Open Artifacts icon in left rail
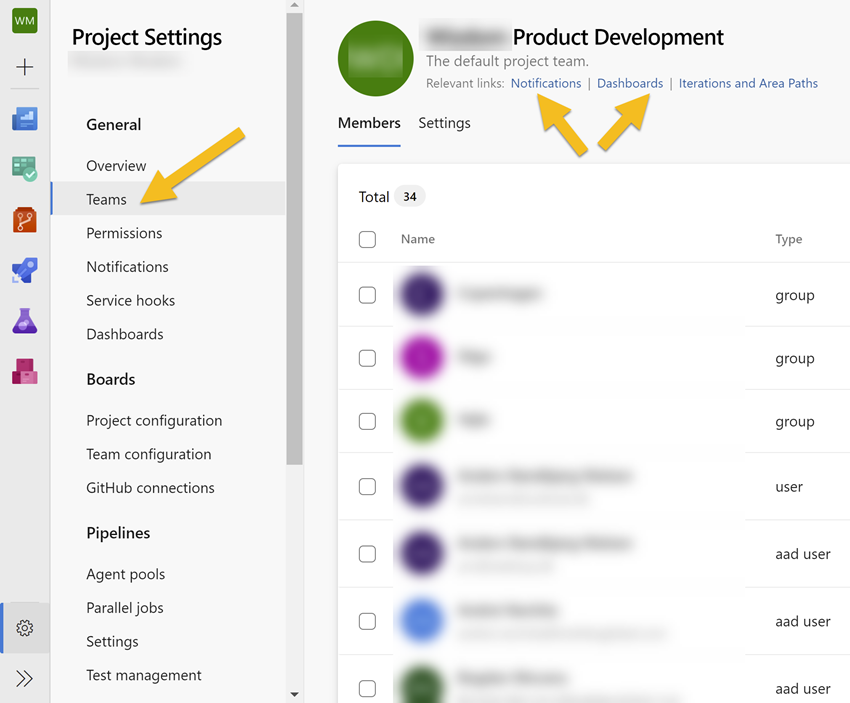 coord(25,371)
